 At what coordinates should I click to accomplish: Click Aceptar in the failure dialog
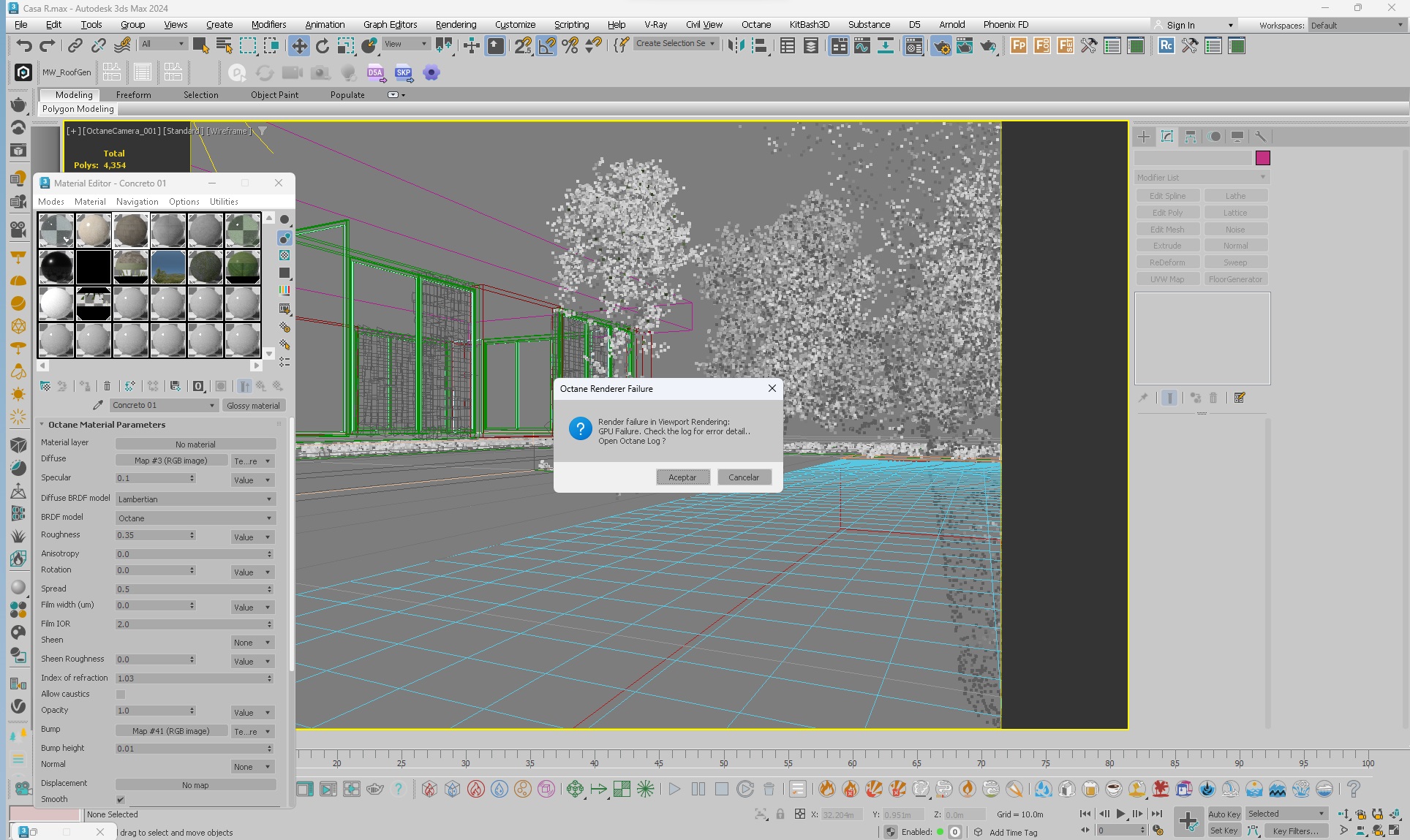(682, 477)
